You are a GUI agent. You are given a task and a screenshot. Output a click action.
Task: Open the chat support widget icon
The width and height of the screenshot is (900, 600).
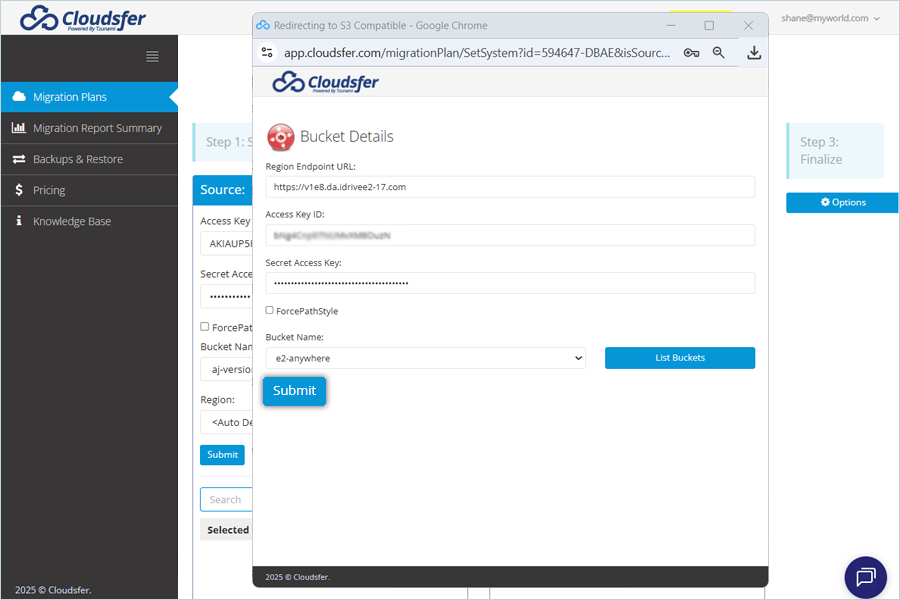tap(866, 577)
